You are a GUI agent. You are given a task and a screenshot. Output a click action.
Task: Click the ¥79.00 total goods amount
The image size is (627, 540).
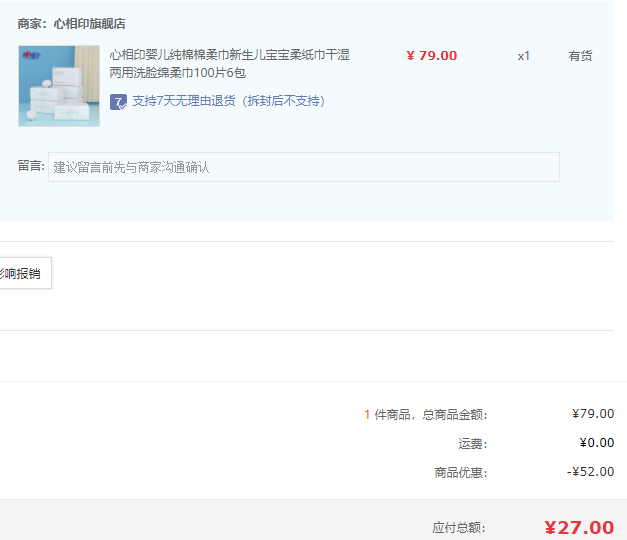pos(592,413)
